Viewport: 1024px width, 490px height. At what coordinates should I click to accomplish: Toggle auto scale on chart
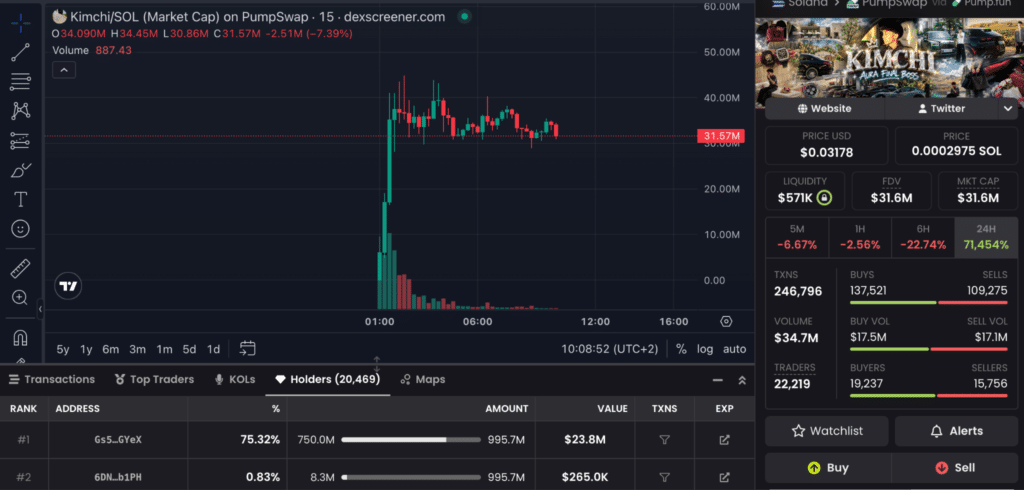pyautogui.click(x=735, y=349)
